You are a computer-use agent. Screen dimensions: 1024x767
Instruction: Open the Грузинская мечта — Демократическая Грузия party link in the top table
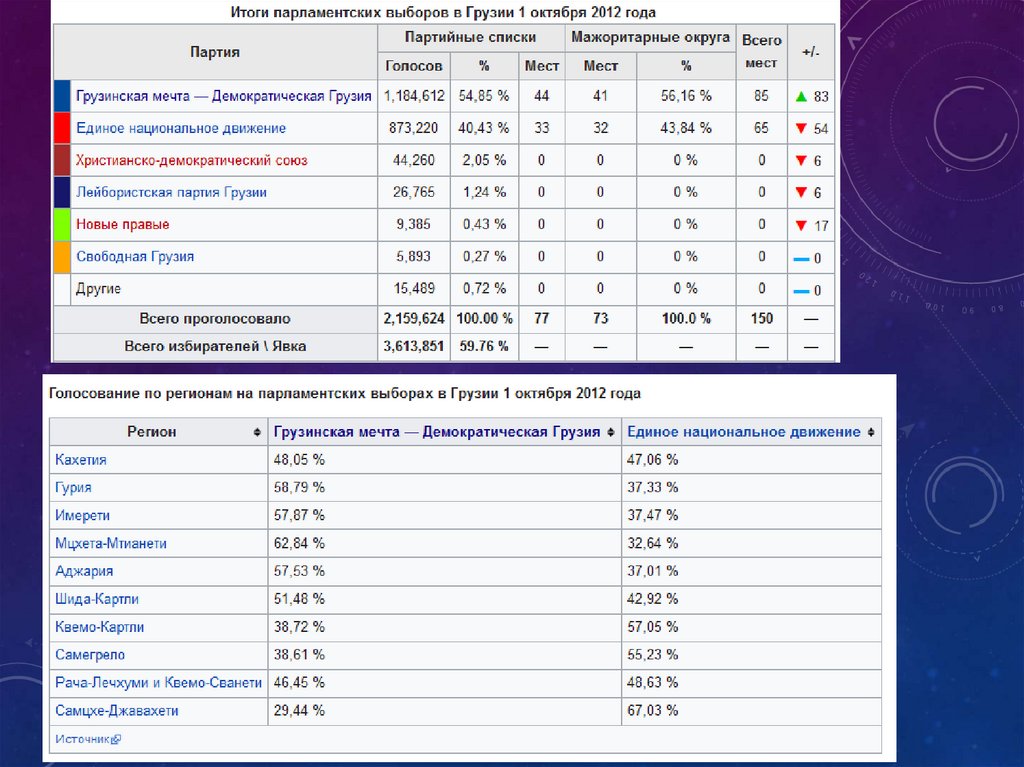(224, 96)
